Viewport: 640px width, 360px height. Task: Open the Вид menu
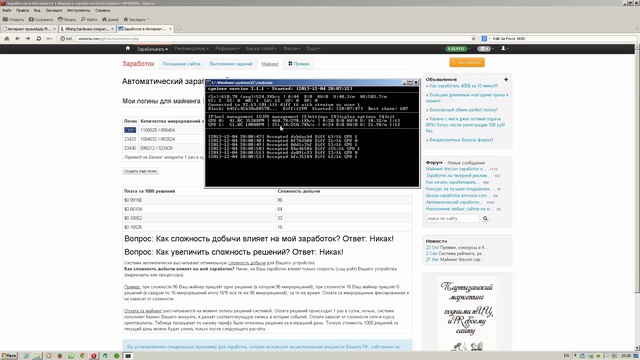37,10
